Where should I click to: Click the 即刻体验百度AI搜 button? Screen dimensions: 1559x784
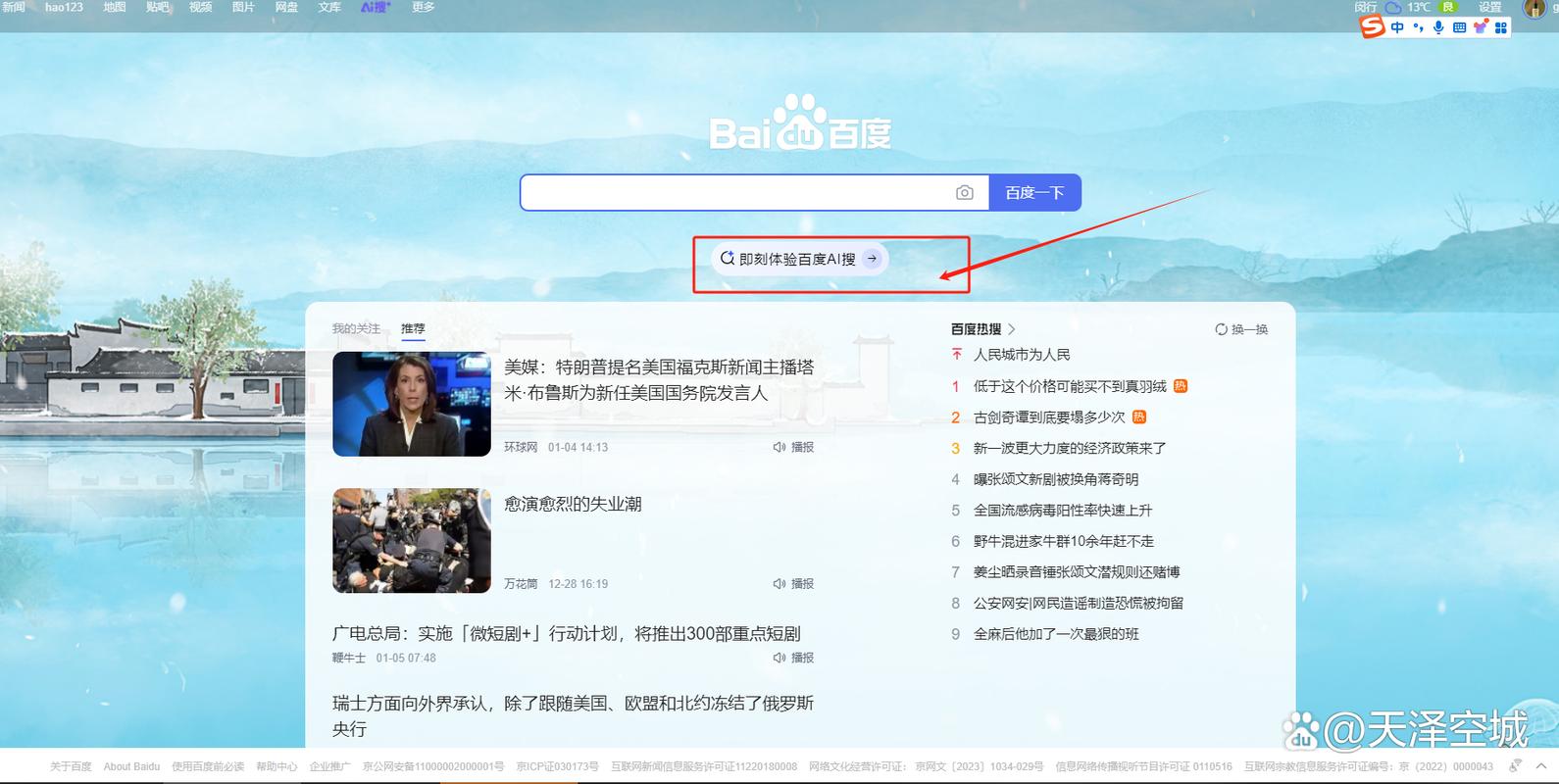(799, 259)
